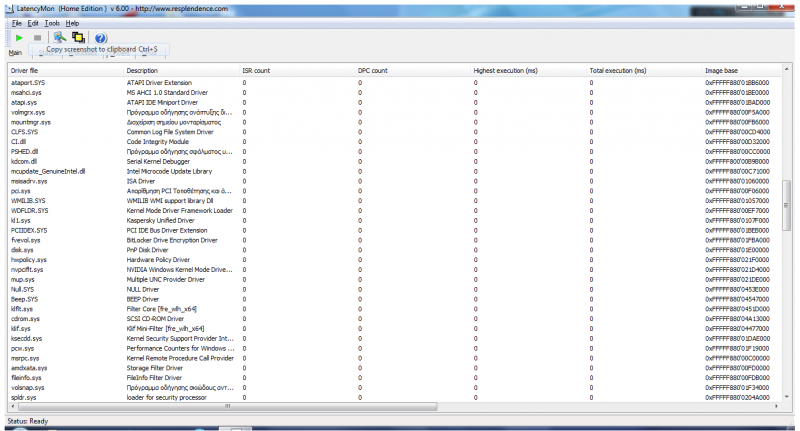Open the File menu
The height and width of the screenshot is (431, 800).
point(17,22)
